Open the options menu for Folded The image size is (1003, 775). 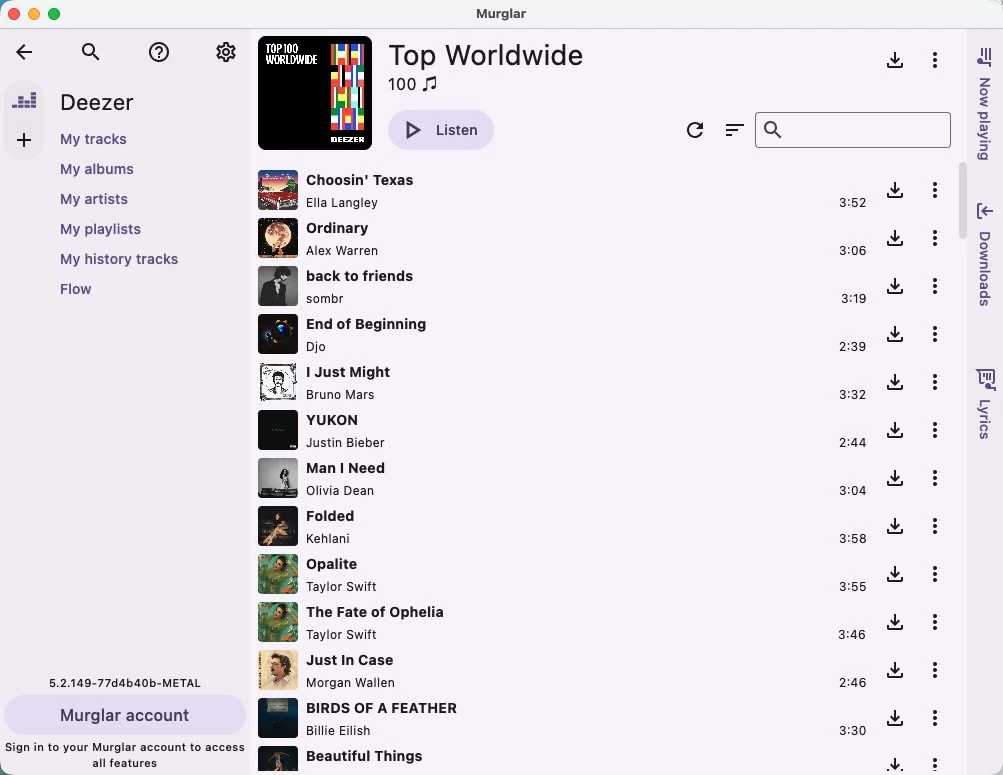(934, 526)
